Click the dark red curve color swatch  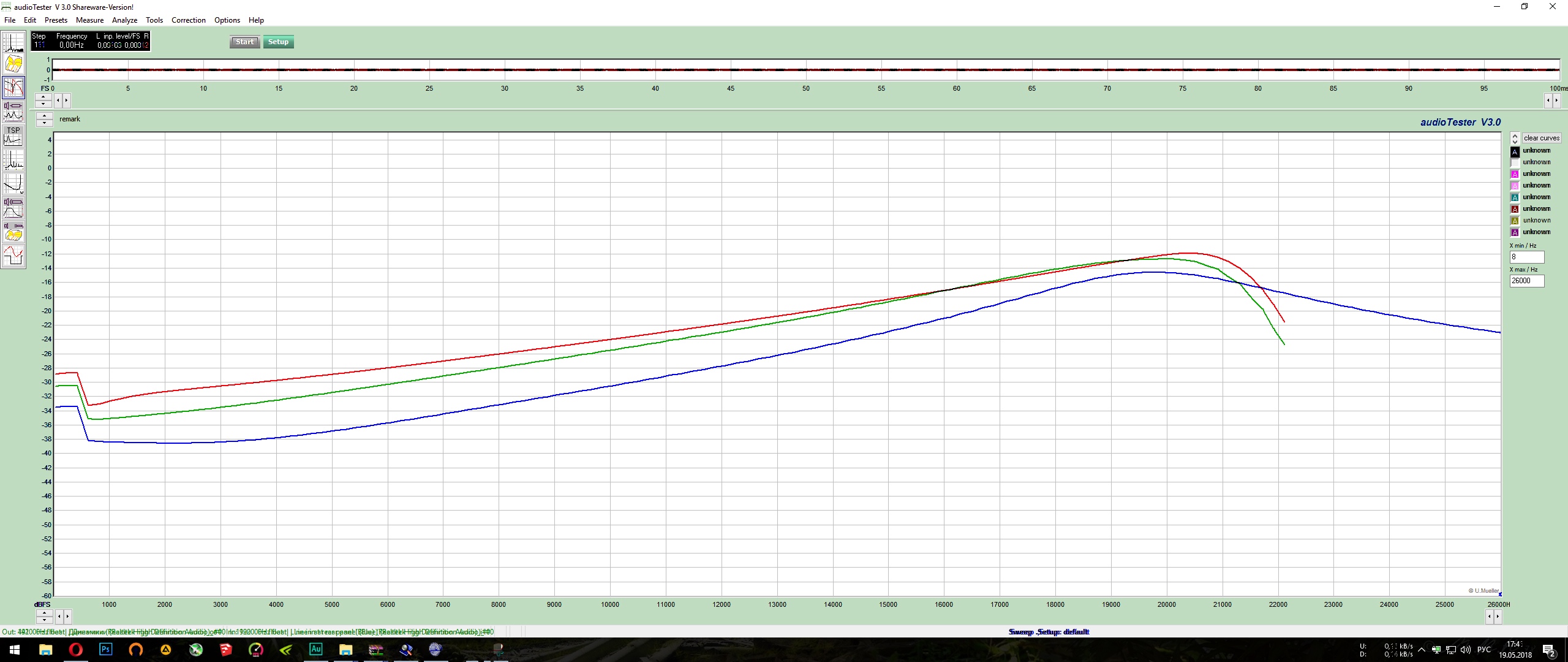[x=1515, y=210]
